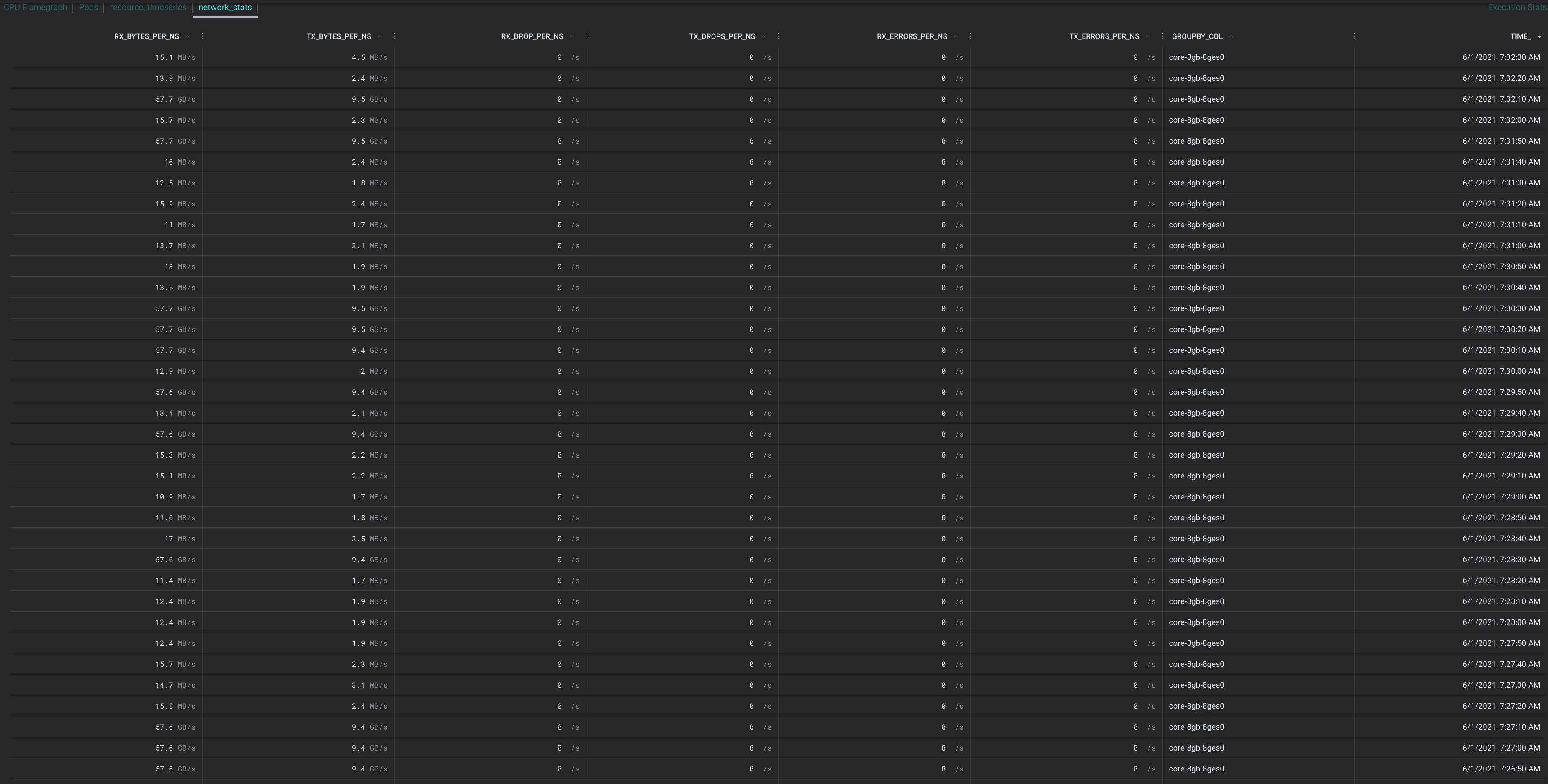Open the Execution Stats link
1548x784 pixels.
point(1516,8)
